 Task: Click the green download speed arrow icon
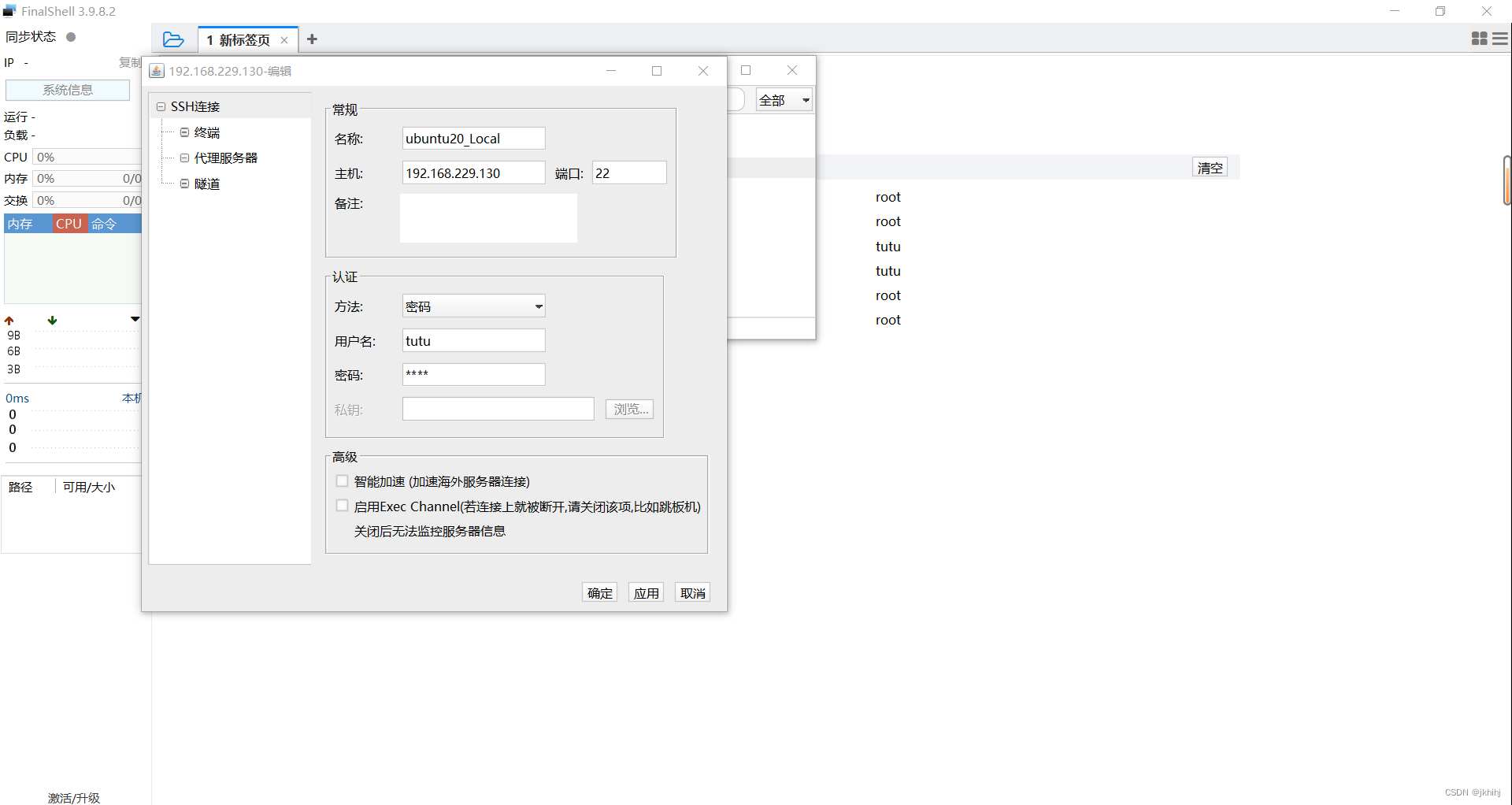[x=52, y=320]
